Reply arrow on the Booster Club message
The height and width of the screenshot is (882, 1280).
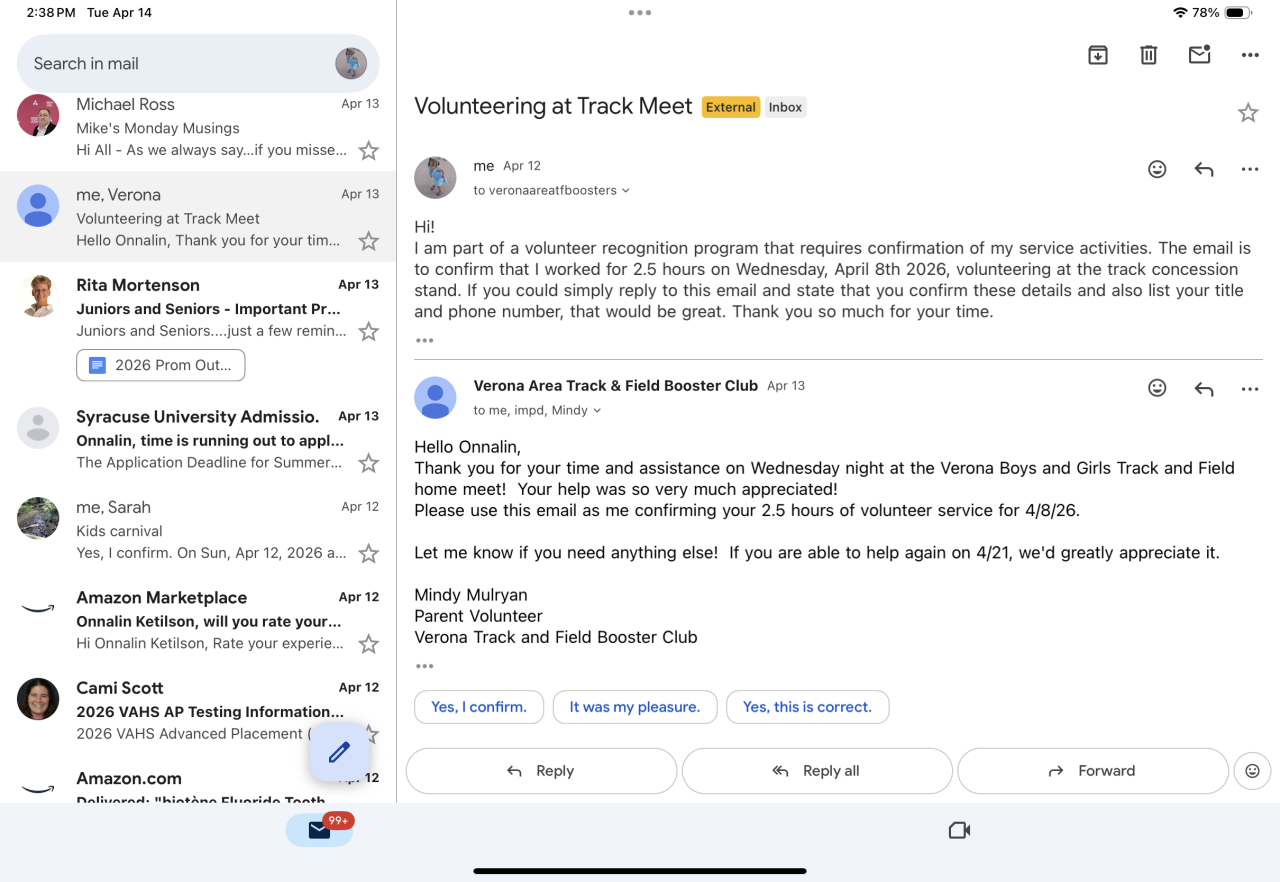click(x=1204, y=388)
